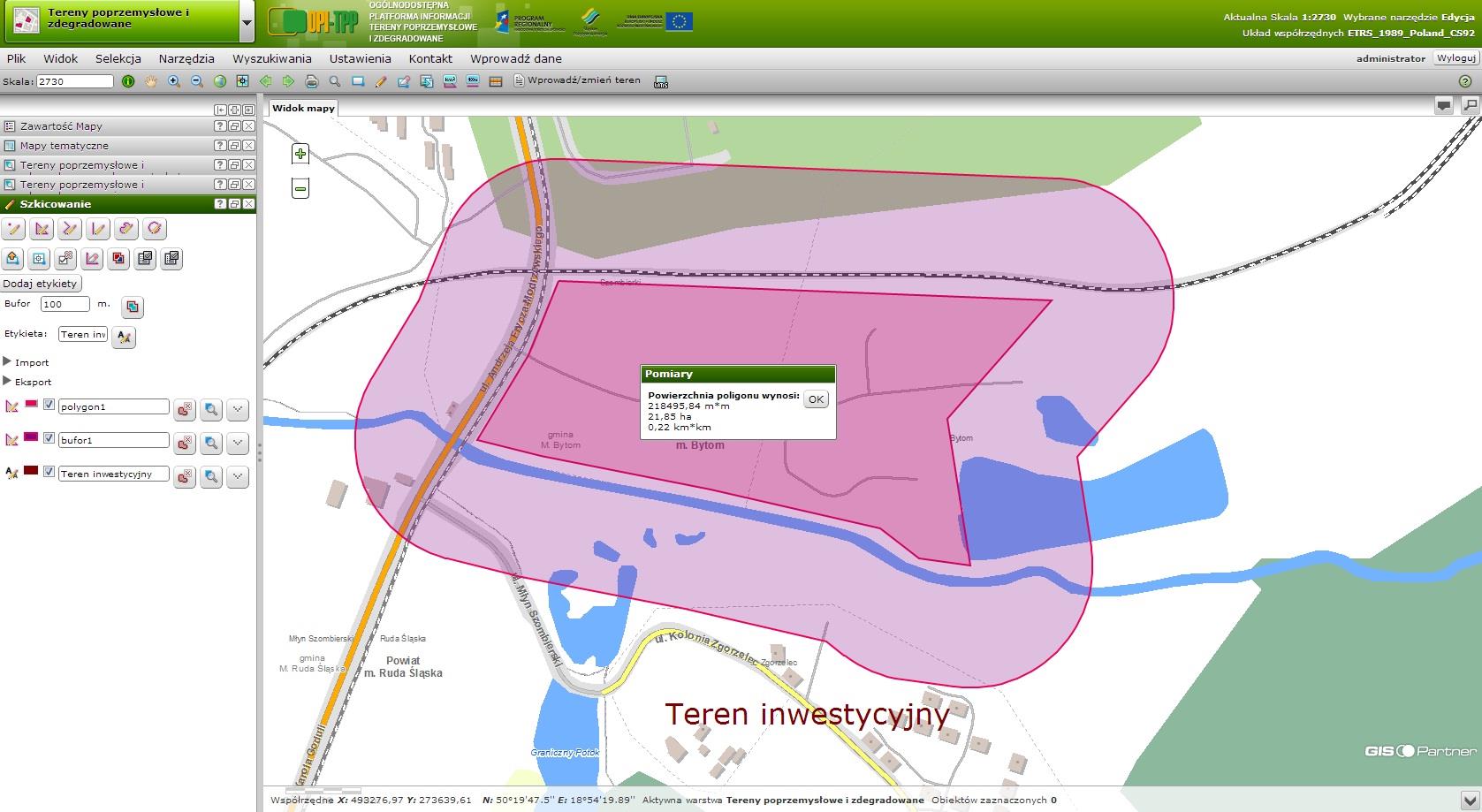This screenshot has height=812, width=1482.
Task: Click the Dodaj etykiety button
Action: 41,284
